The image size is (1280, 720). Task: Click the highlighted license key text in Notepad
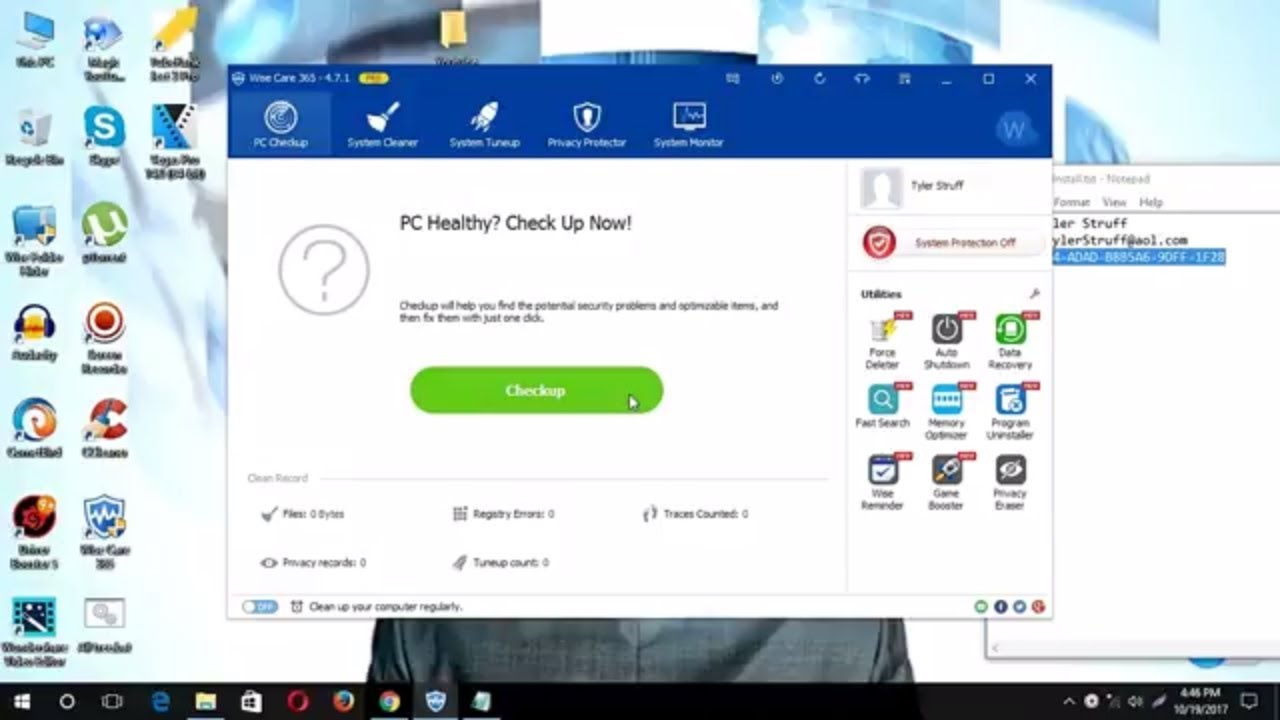click(x=1138, y=257)
